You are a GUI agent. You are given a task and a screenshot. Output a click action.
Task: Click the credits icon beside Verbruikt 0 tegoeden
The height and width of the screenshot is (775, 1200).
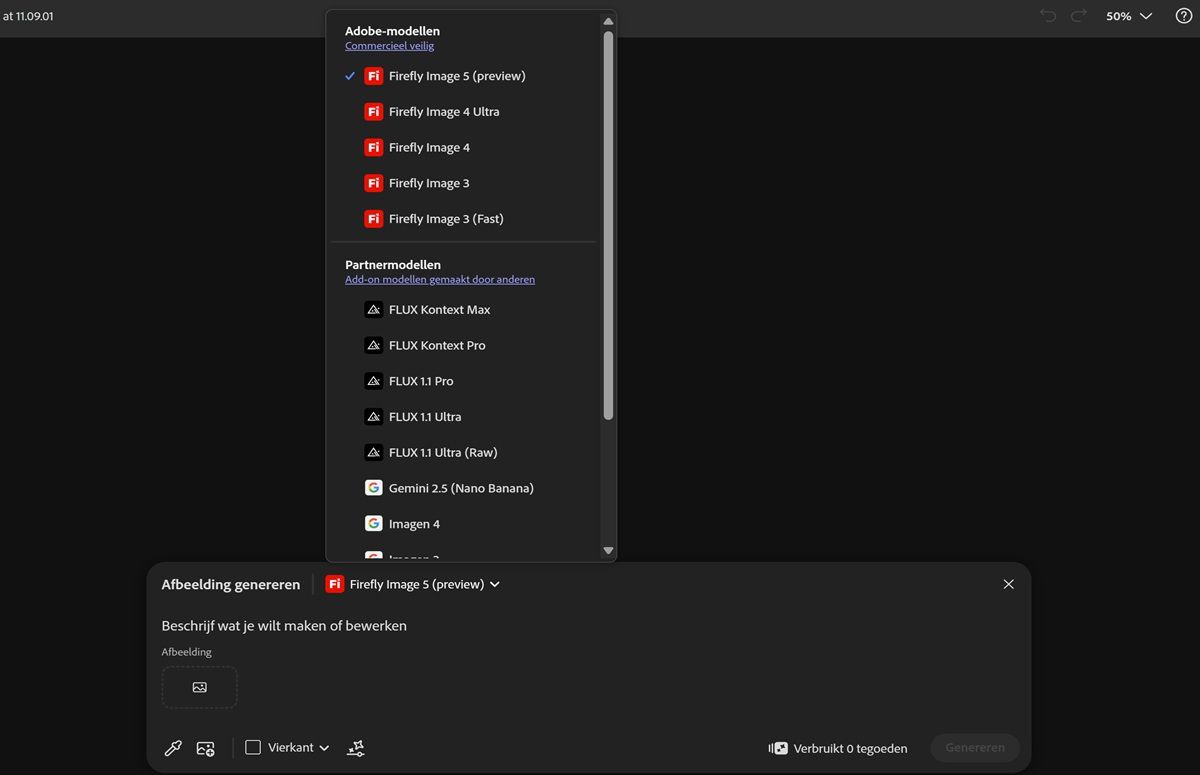[x=778, y=748]
